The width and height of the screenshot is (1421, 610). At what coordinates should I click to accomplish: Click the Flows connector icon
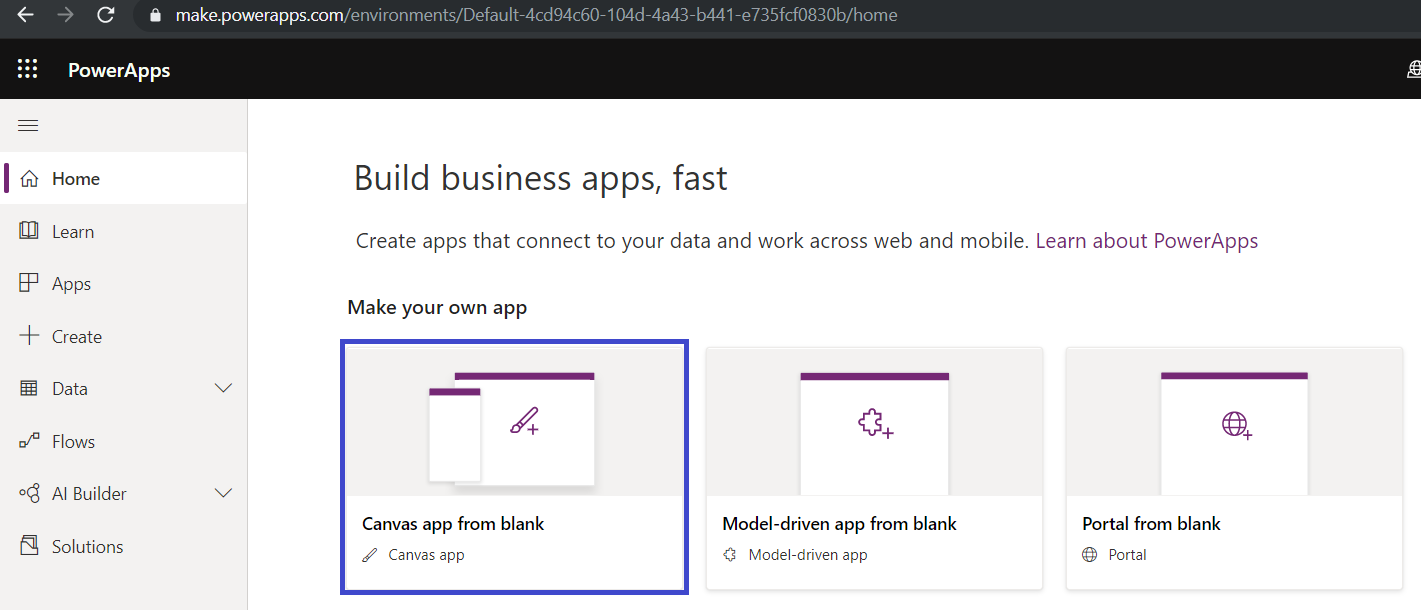click(x=29, y=441)
